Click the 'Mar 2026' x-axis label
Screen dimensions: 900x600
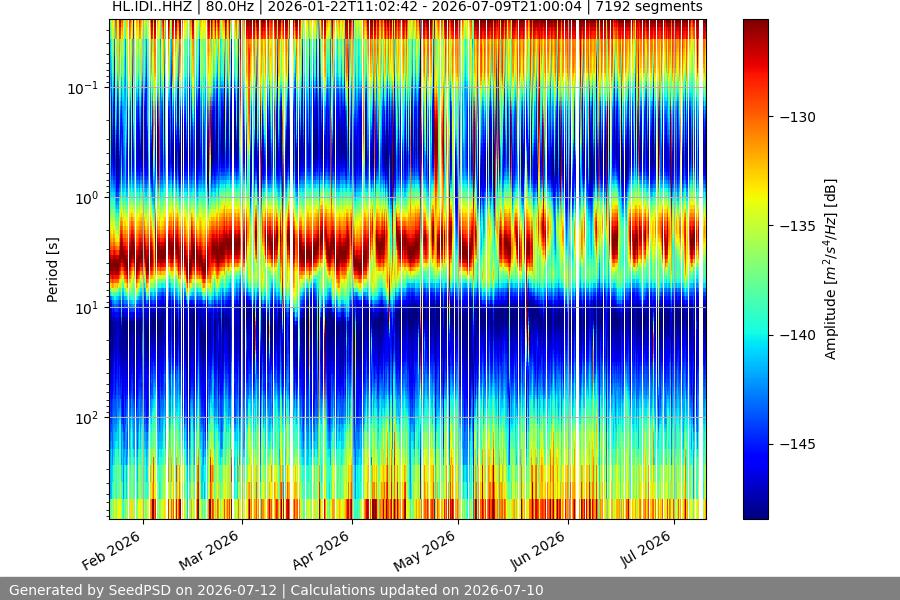[x=209, y=550]
